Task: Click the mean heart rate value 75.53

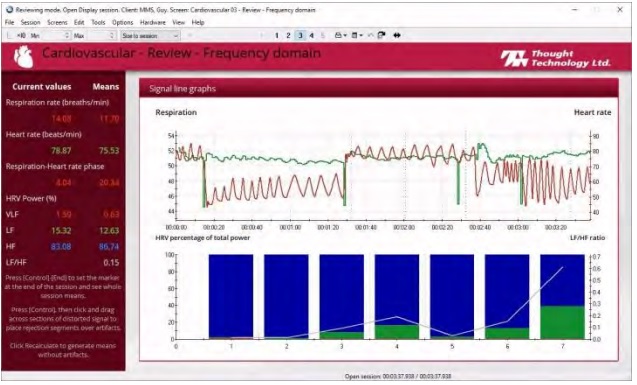Action: click(109, 151)
